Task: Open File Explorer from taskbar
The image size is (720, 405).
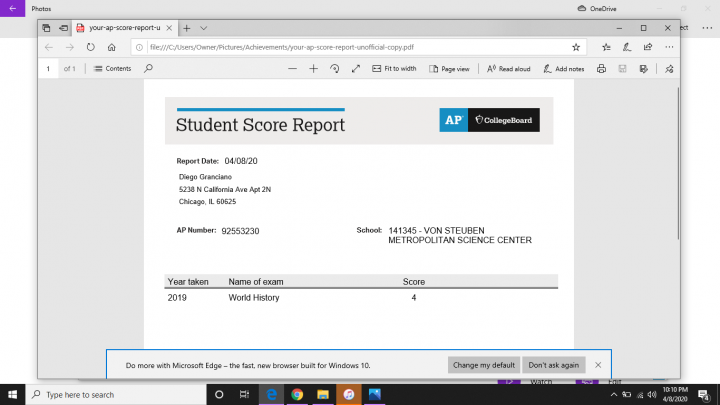Action: pyautogui.click(x=323, y=394)
